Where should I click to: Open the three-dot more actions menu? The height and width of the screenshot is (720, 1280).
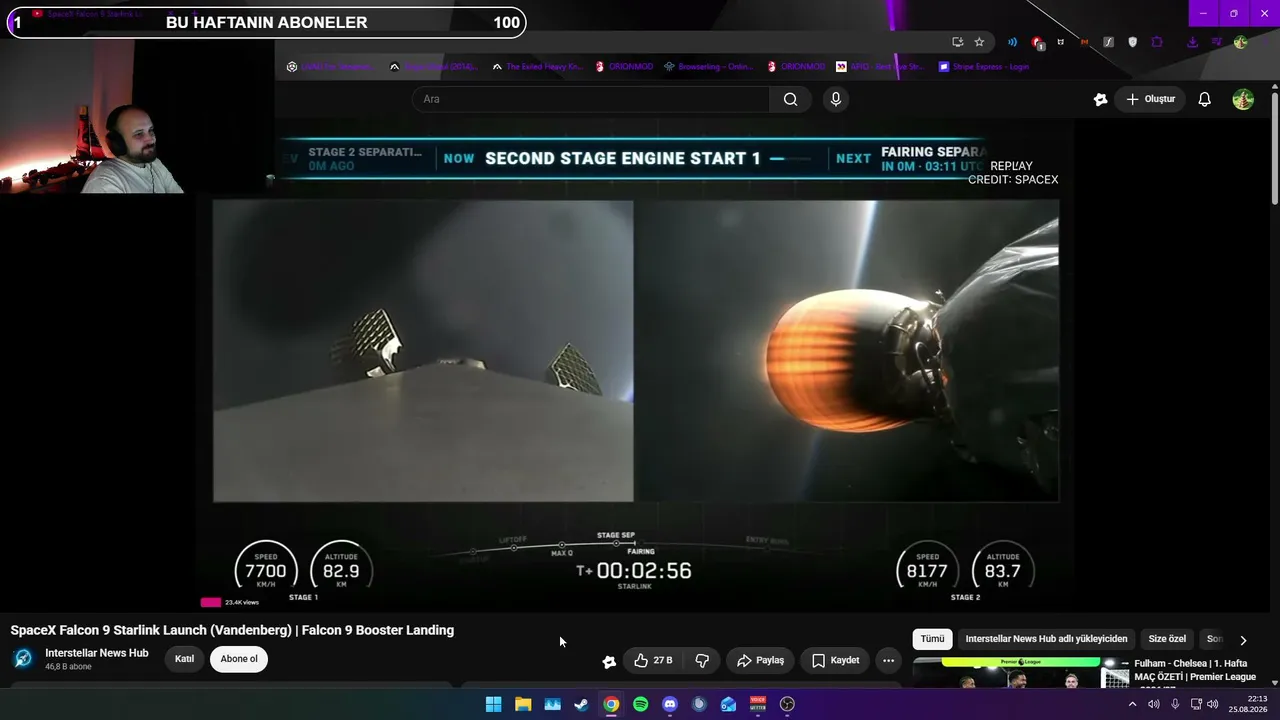[x=888, y=660]
